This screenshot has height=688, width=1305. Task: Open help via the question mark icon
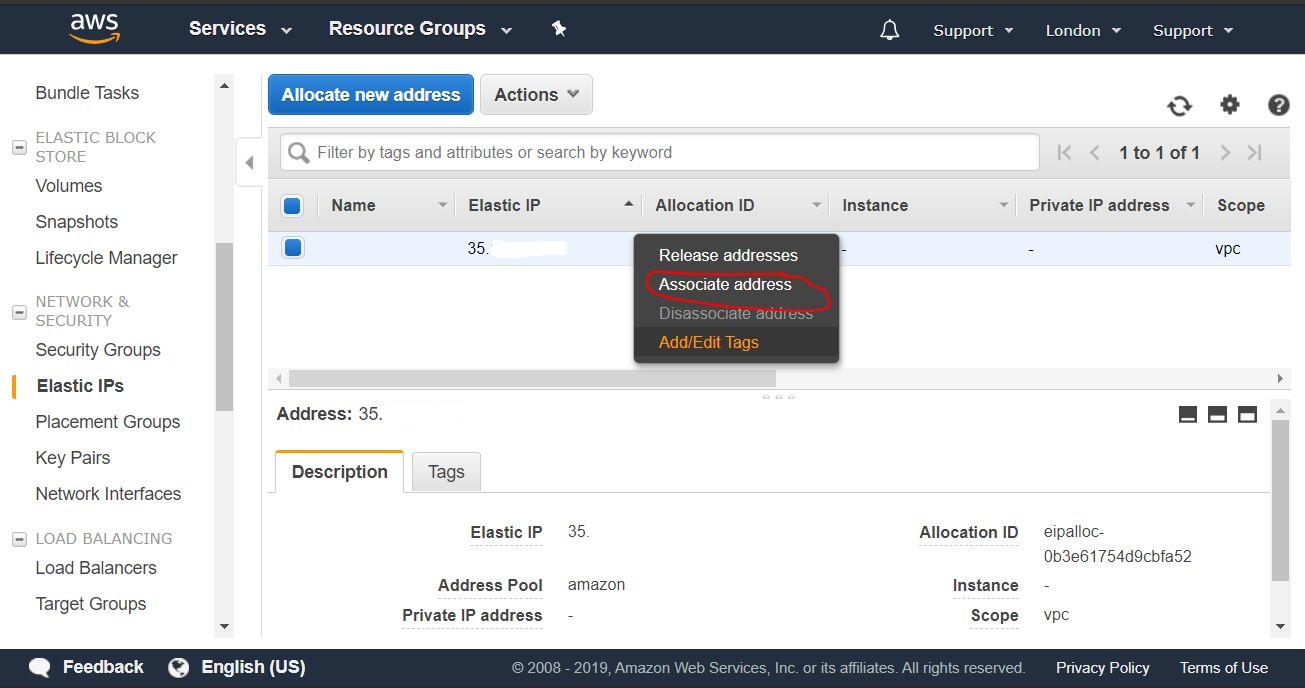[1278, 104]
